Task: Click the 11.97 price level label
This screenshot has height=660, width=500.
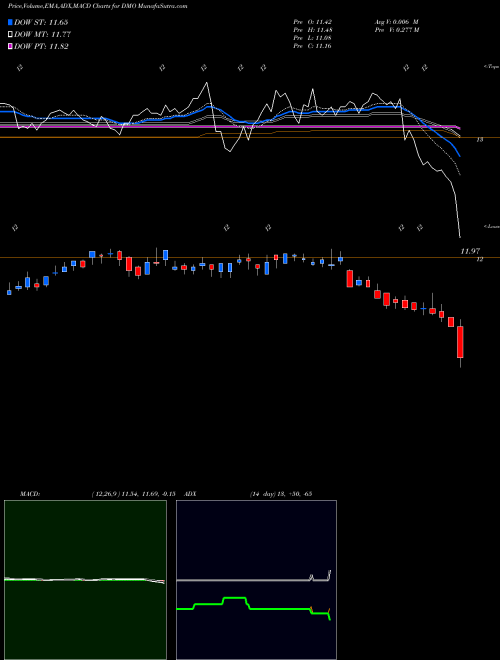Action: coord(470,251)
